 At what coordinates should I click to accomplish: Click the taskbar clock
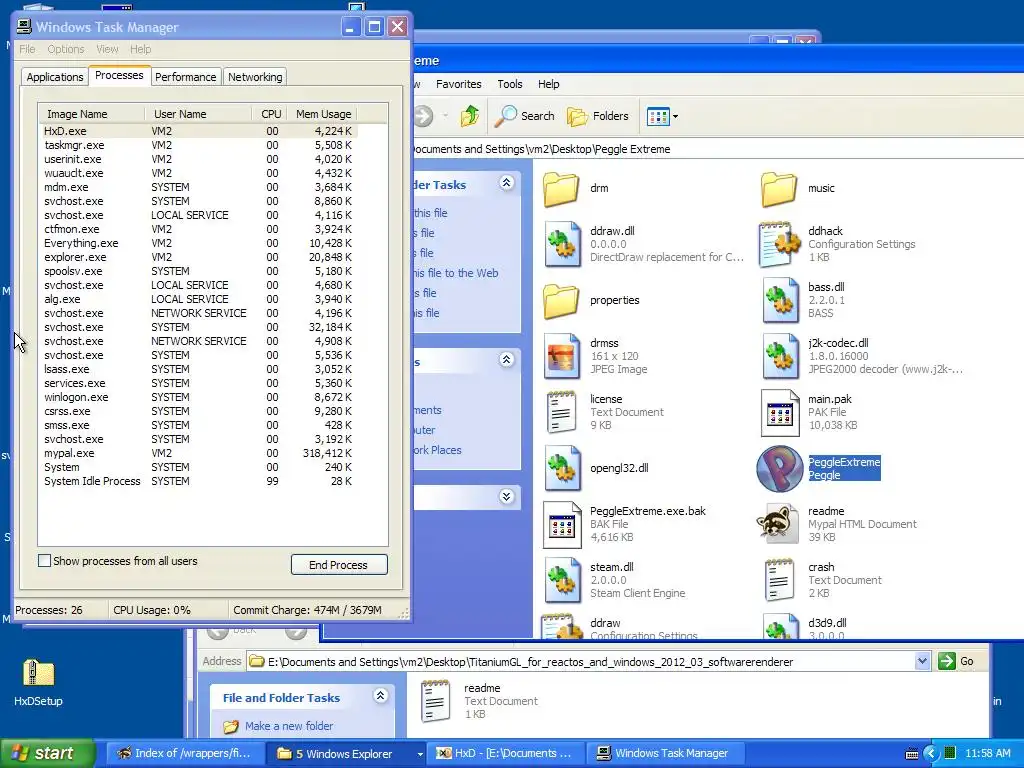coord(987,754)
